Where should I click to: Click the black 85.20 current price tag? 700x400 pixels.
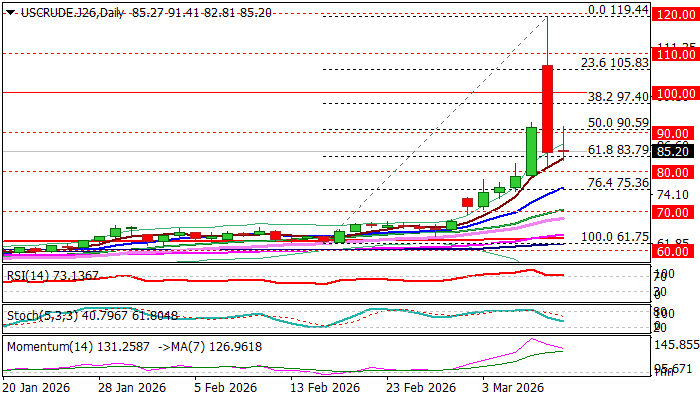(x=670, y=152)
